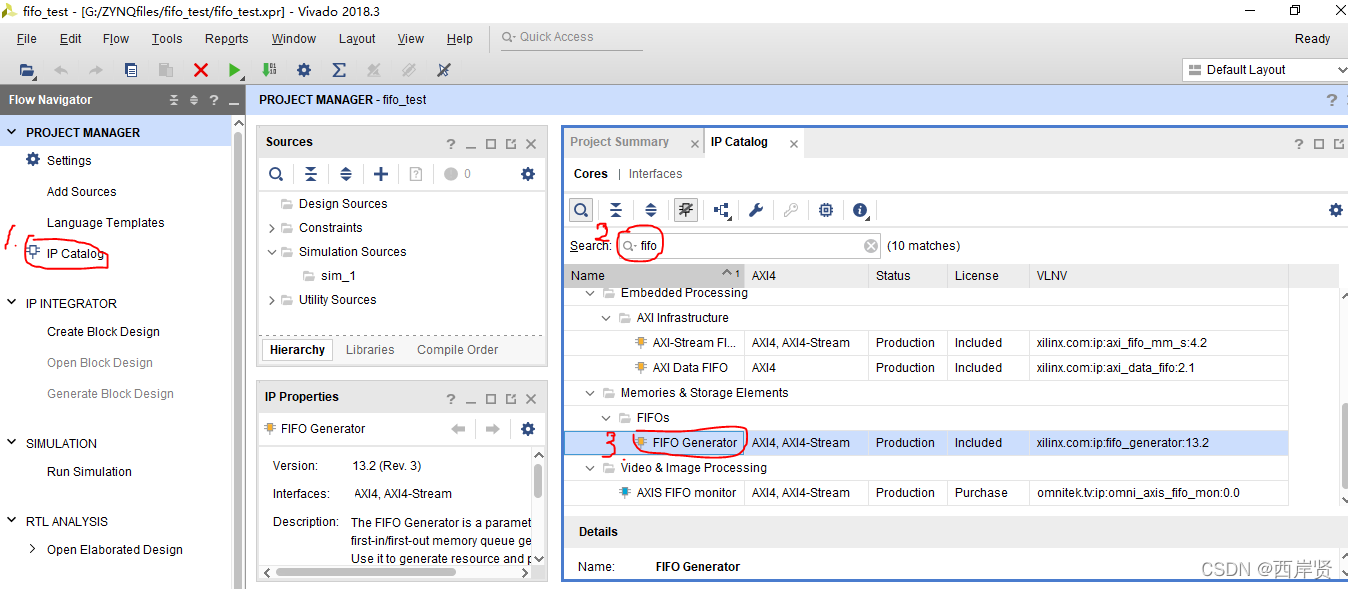The width and height of the screenshot is (1348, 589).
Task: Open Language Templates
Action: click(x=105, y=223)
